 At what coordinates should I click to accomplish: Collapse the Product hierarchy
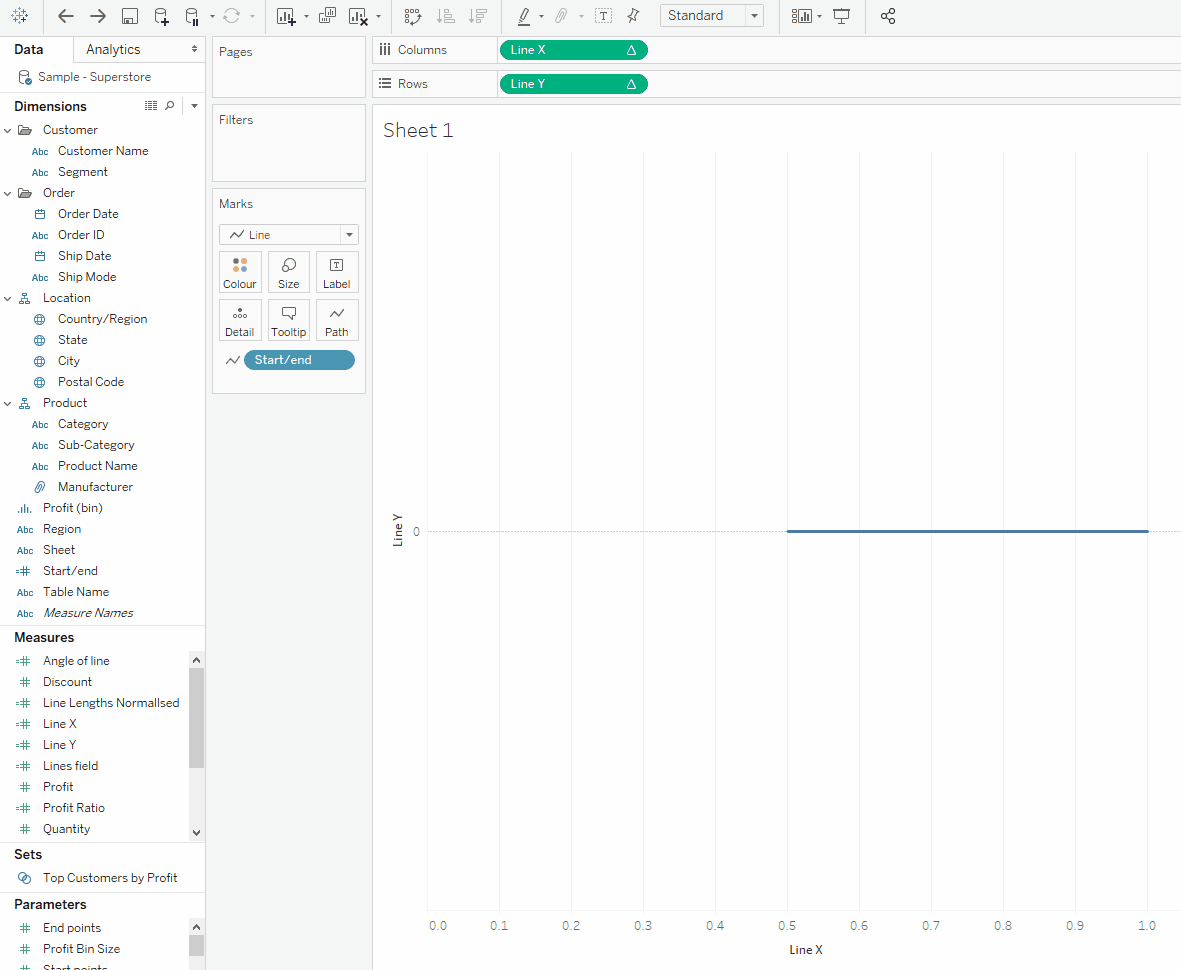(8, 404)
